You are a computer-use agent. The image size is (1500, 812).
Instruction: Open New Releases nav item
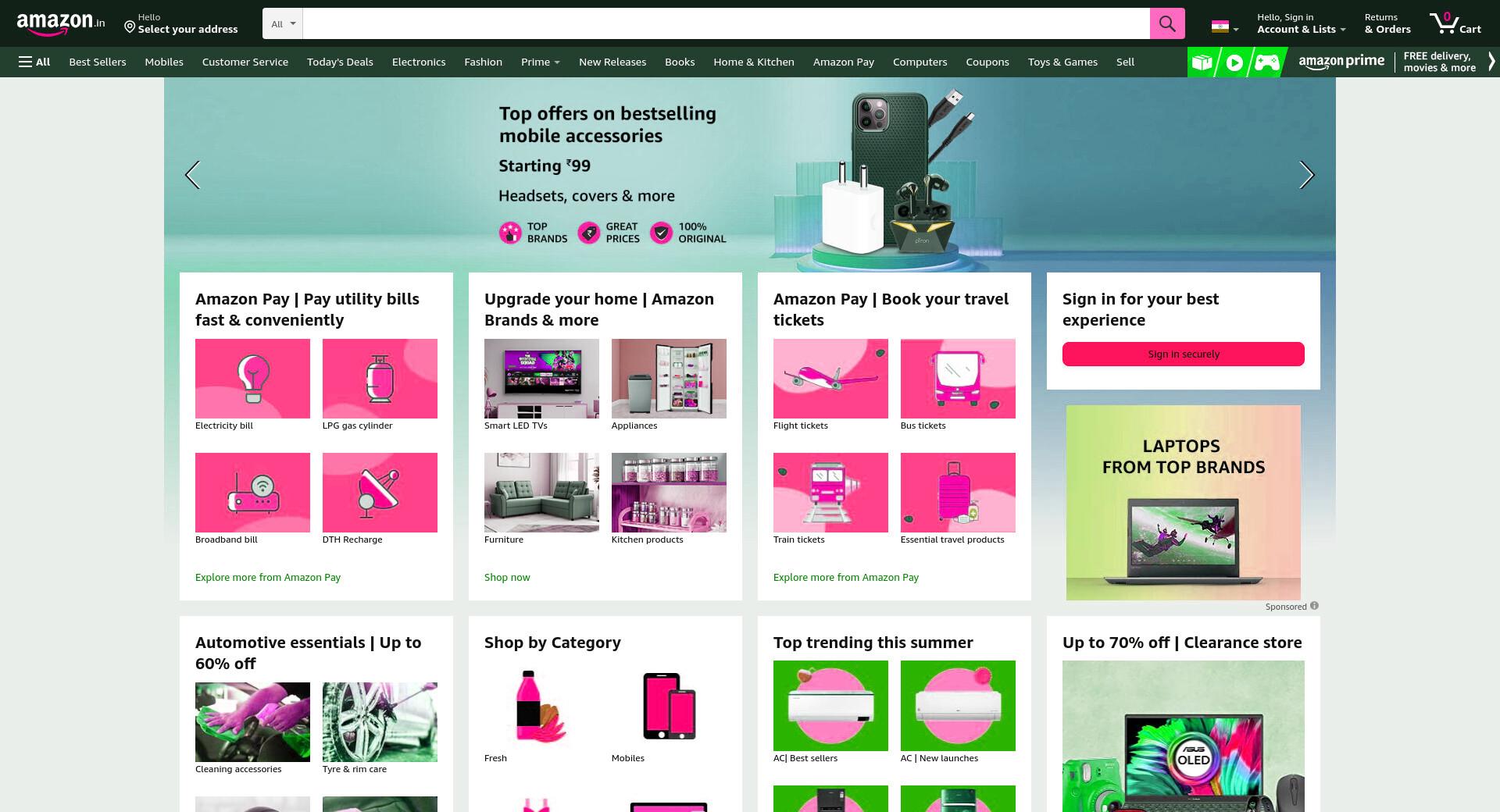[x=612, y=62]
